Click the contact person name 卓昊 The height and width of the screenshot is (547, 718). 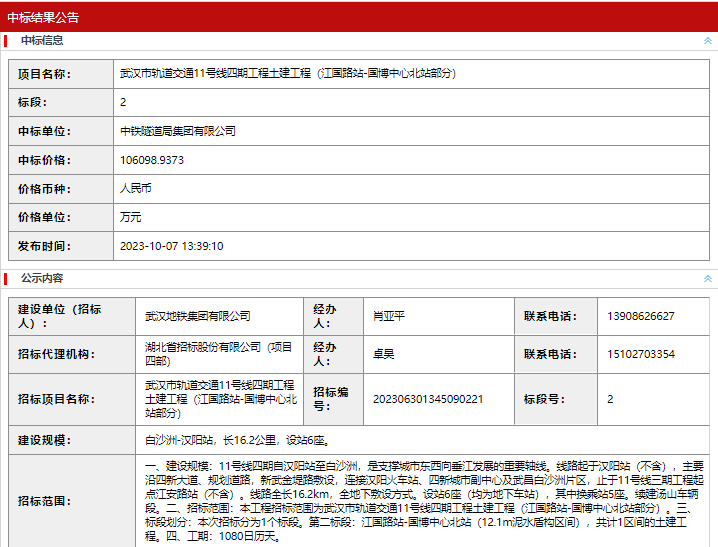coord(383,354)
